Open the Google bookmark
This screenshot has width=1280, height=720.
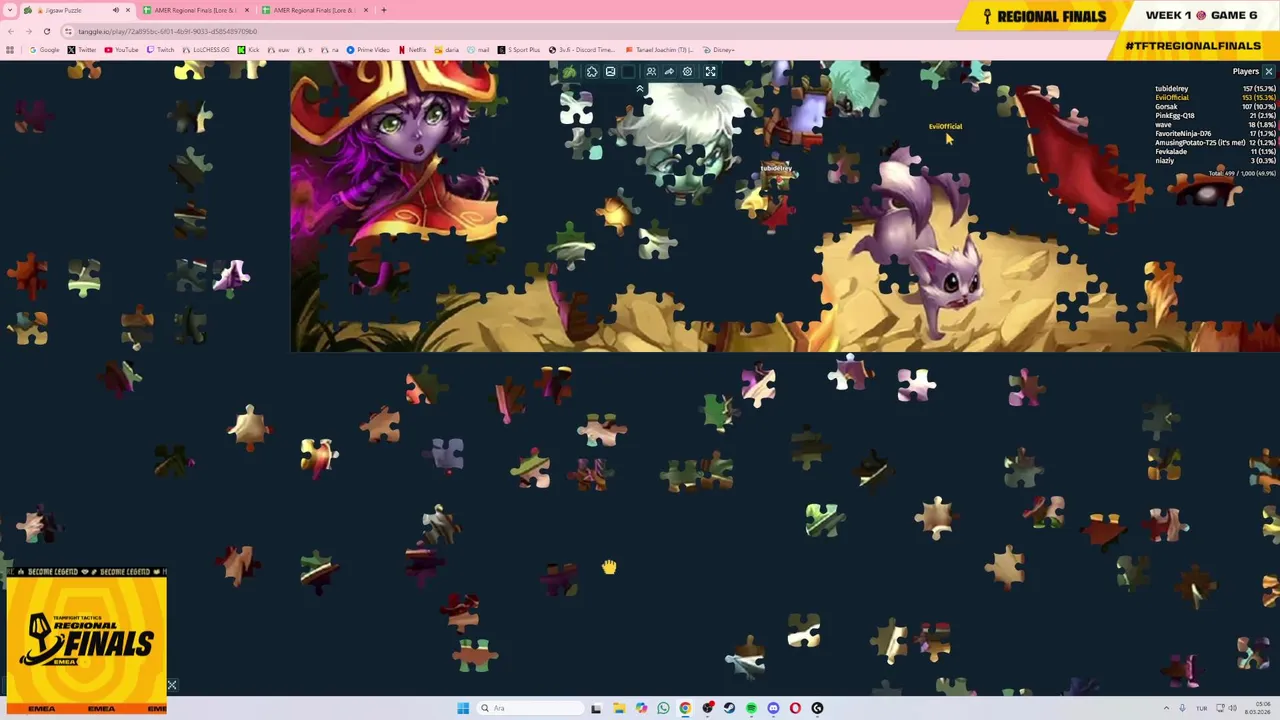click(44, 50)
